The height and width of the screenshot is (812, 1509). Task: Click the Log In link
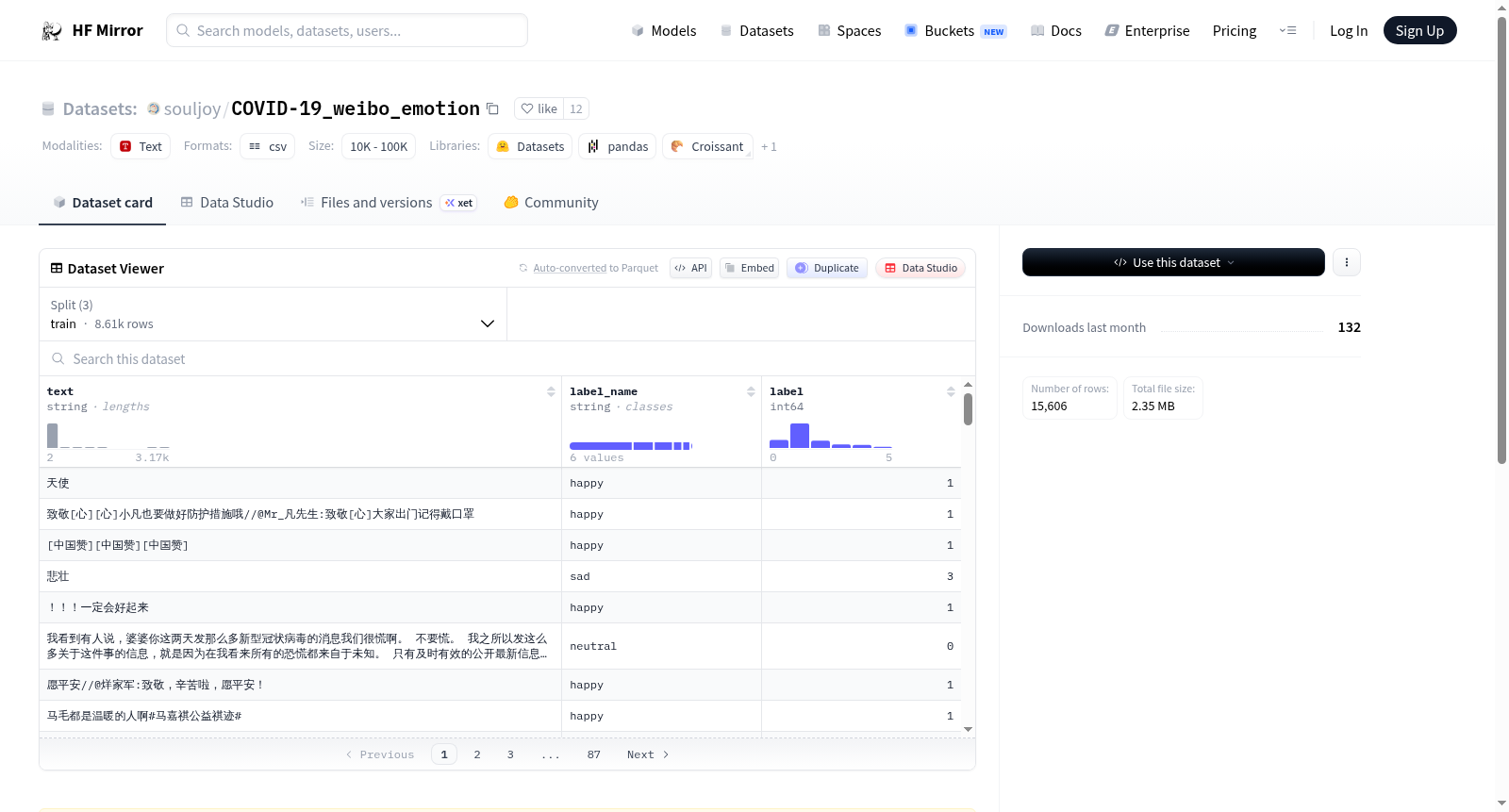1349,30
